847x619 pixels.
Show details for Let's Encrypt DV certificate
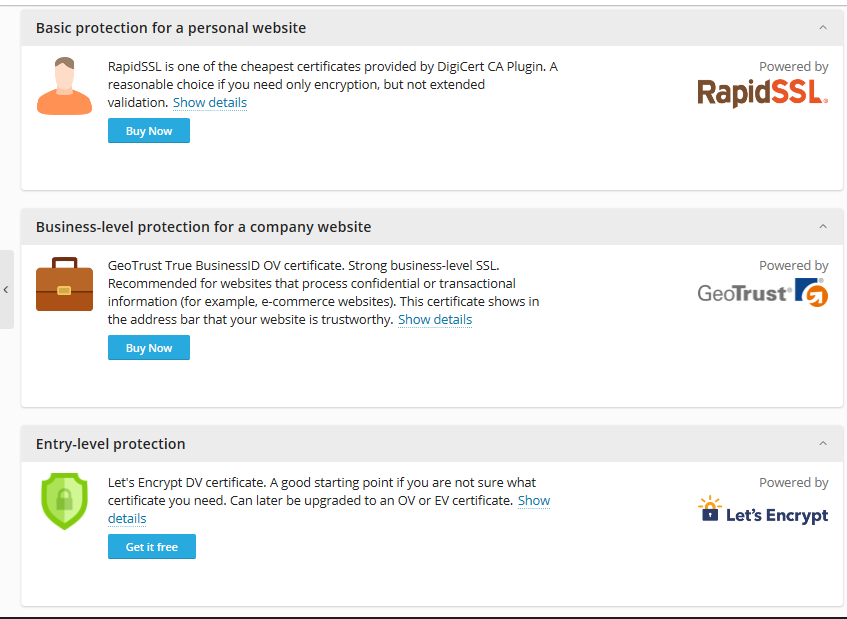click(534, 501)
